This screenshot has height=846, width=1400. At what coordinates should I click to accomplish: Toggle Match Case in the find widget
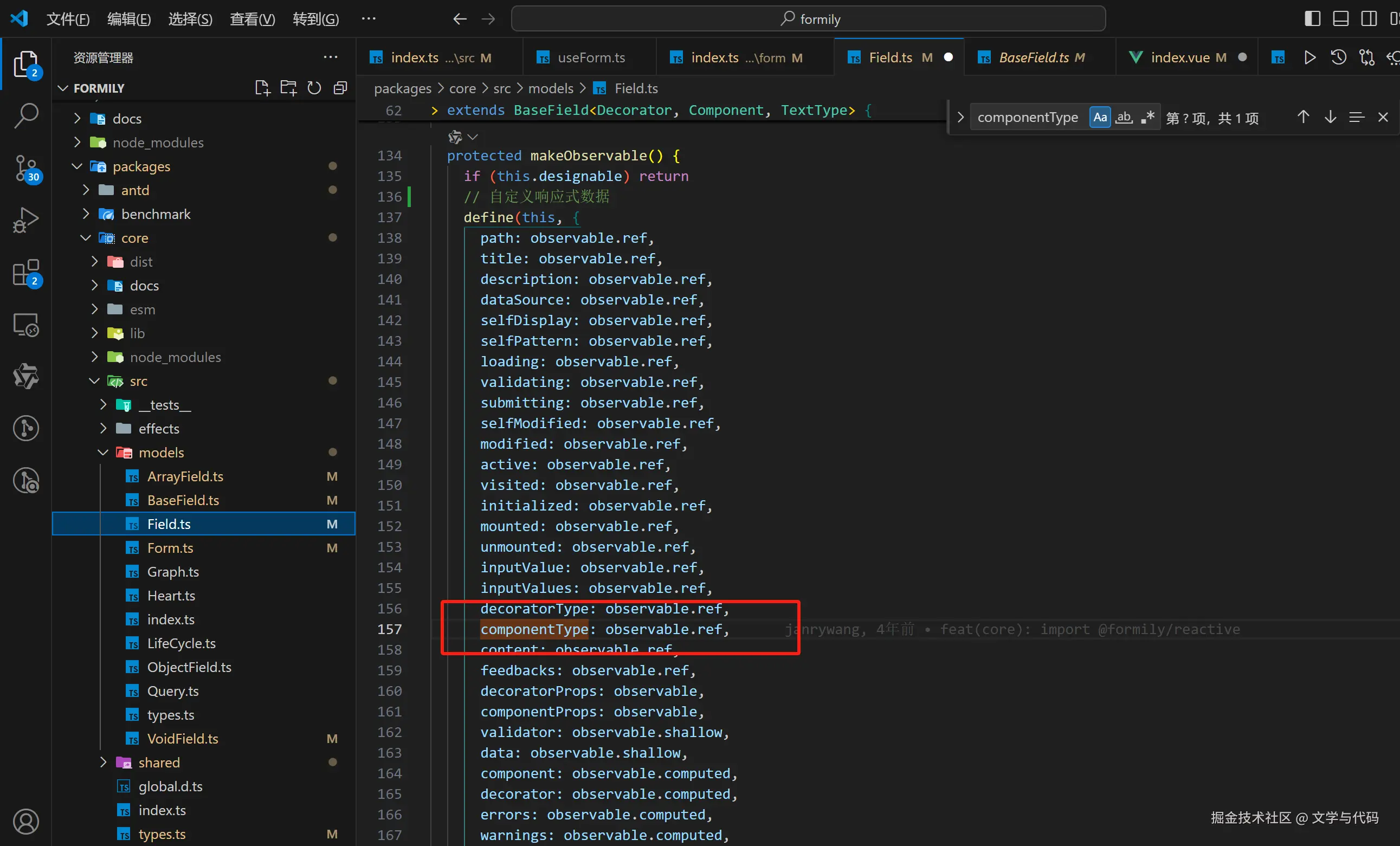coord(1100,118)
